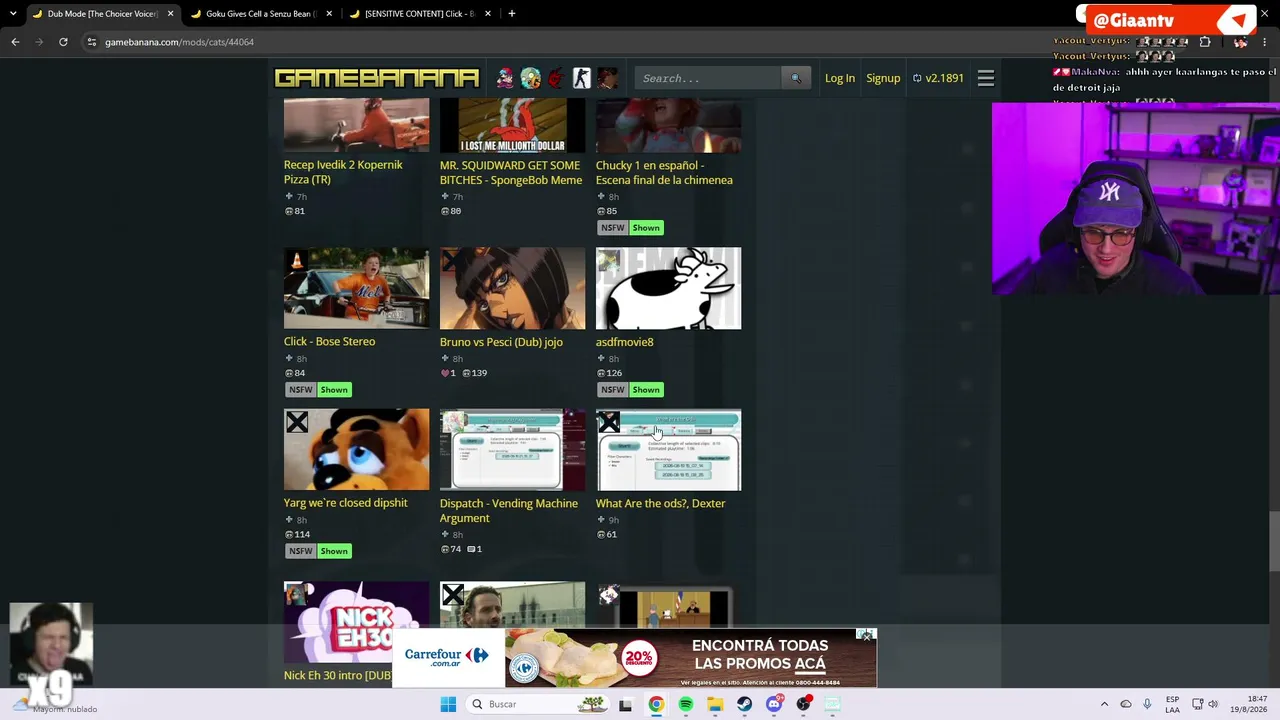The image size is (1280, 720).
Task: Open Nick Eh 30 intro mod link
Action: 337,675
